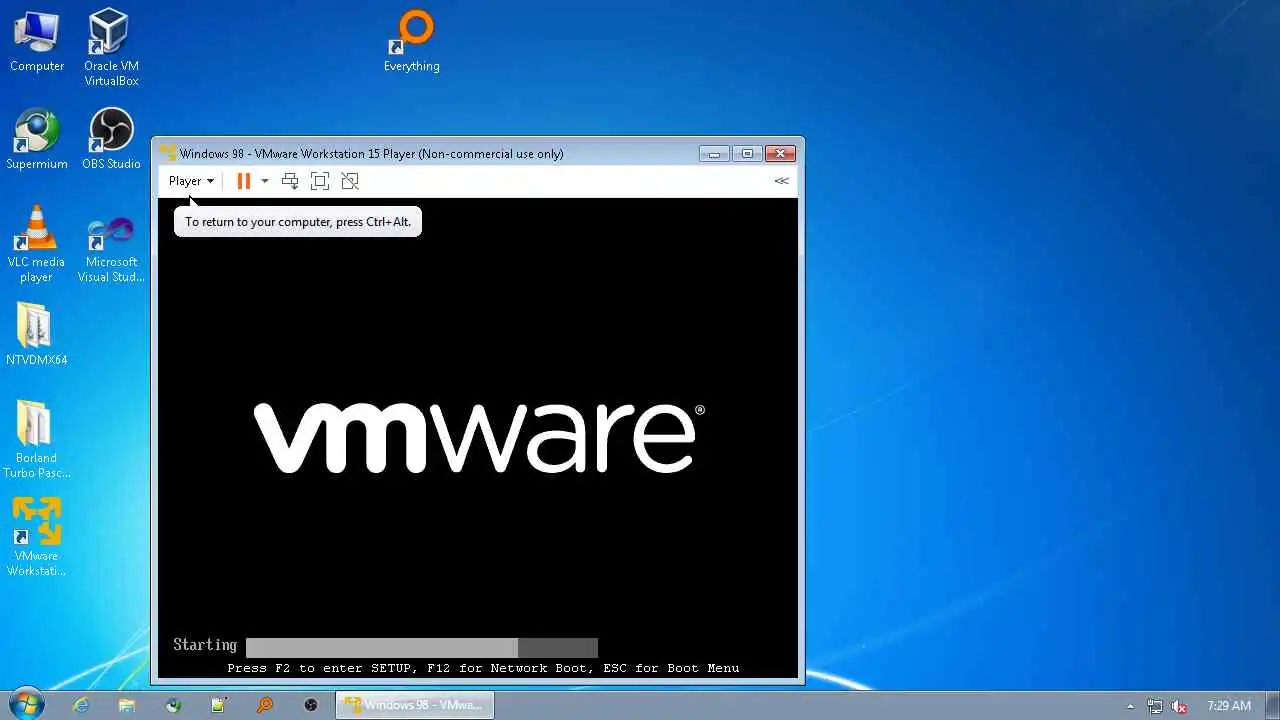Maximize the VMware Player window

click(x=747, y=153)
